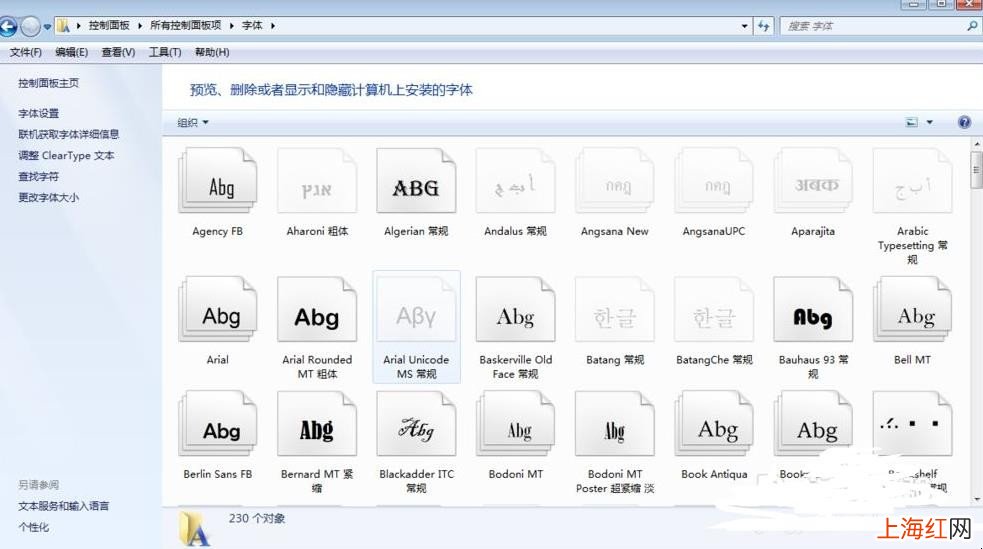
Task: Open the 文本服务和输入语言 link
Action: [x=63, y=506]
